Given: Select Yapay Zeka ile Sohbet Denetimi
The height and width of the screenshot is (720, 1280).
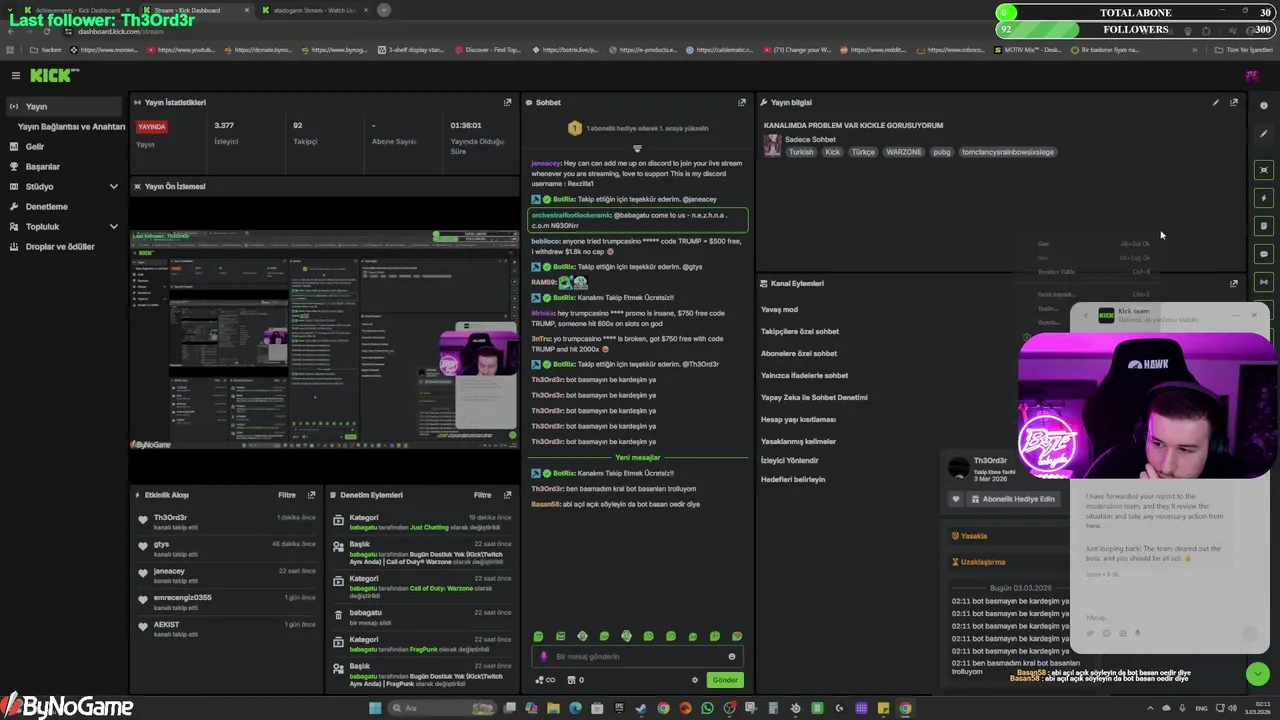Looking at the screenshot, I should point(814,397).
